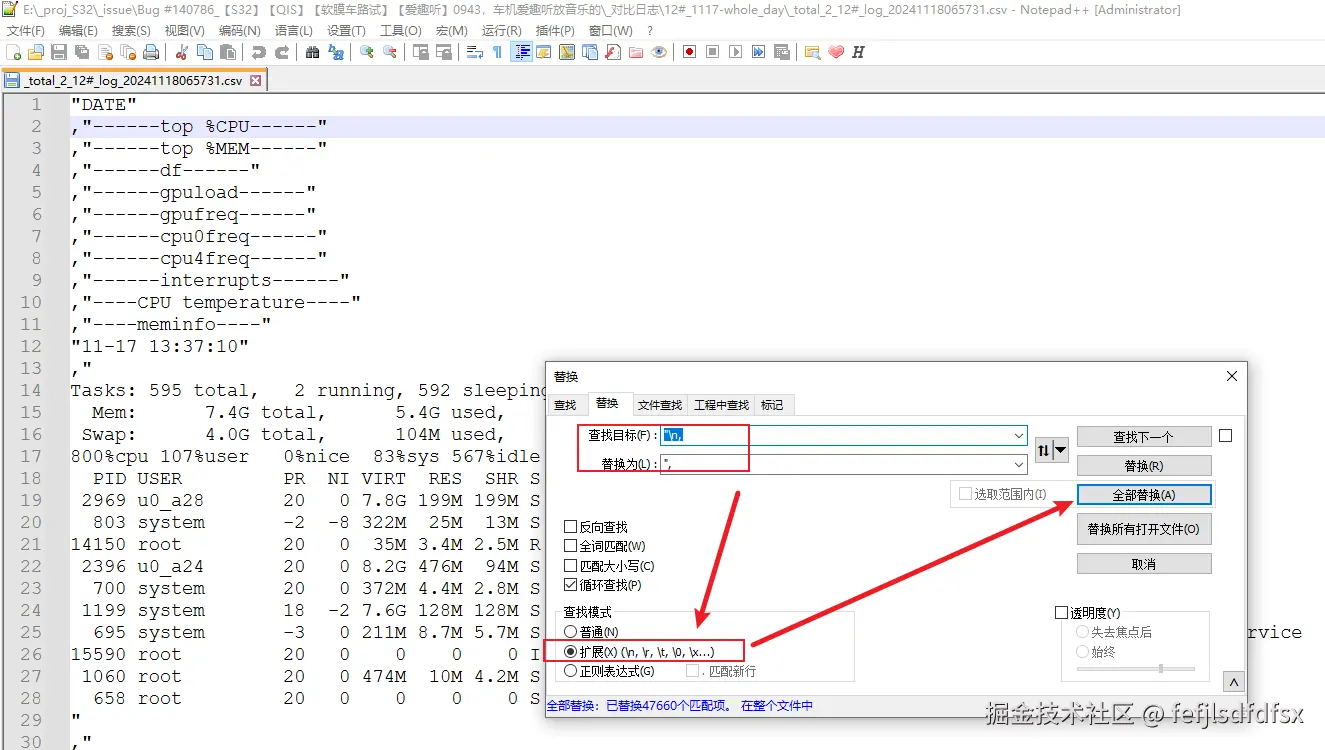Click the Save All toolbar icon
Viewport: 1325px width, 750px height.
coord(82,52)
